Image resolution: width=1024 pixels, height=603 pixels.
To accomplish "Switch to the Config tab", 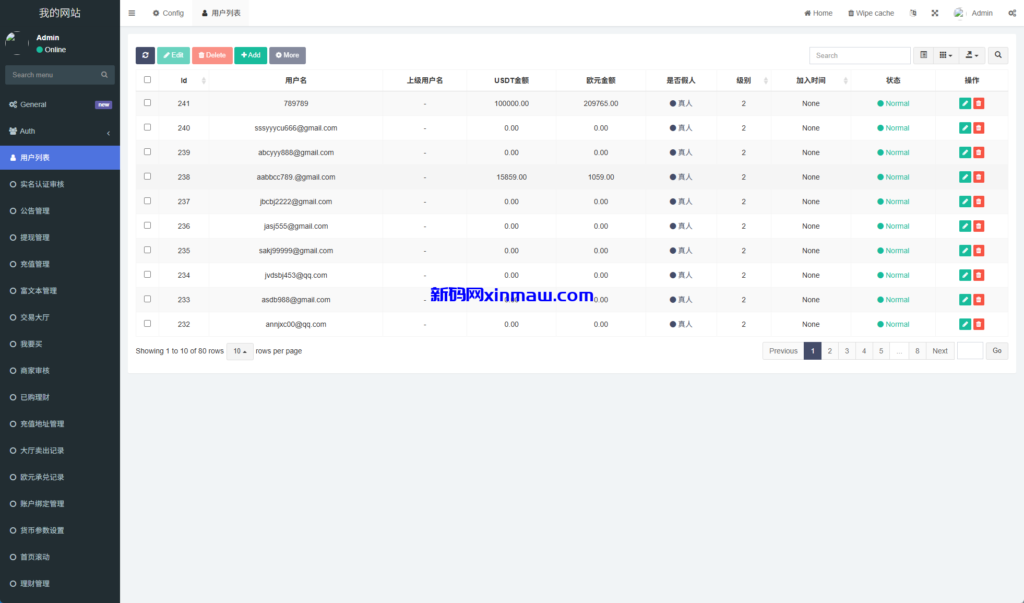I will (168, 13).
